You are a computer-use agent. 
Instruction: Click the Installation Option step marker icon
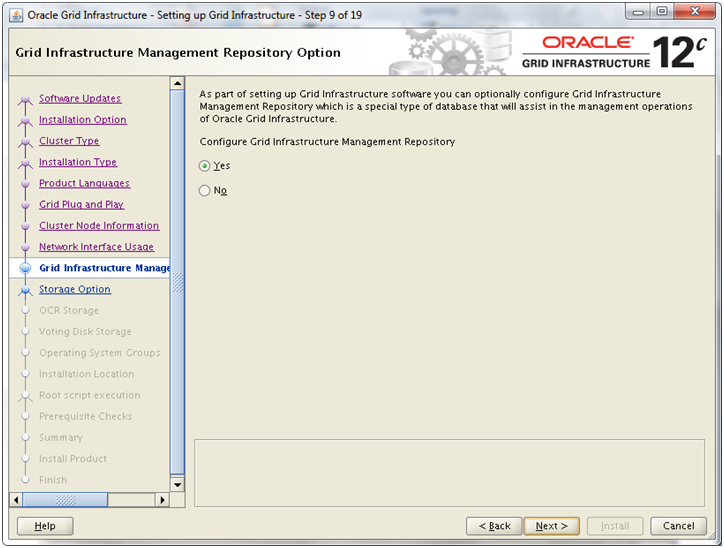pyautogui.click(x=25, y=120)
